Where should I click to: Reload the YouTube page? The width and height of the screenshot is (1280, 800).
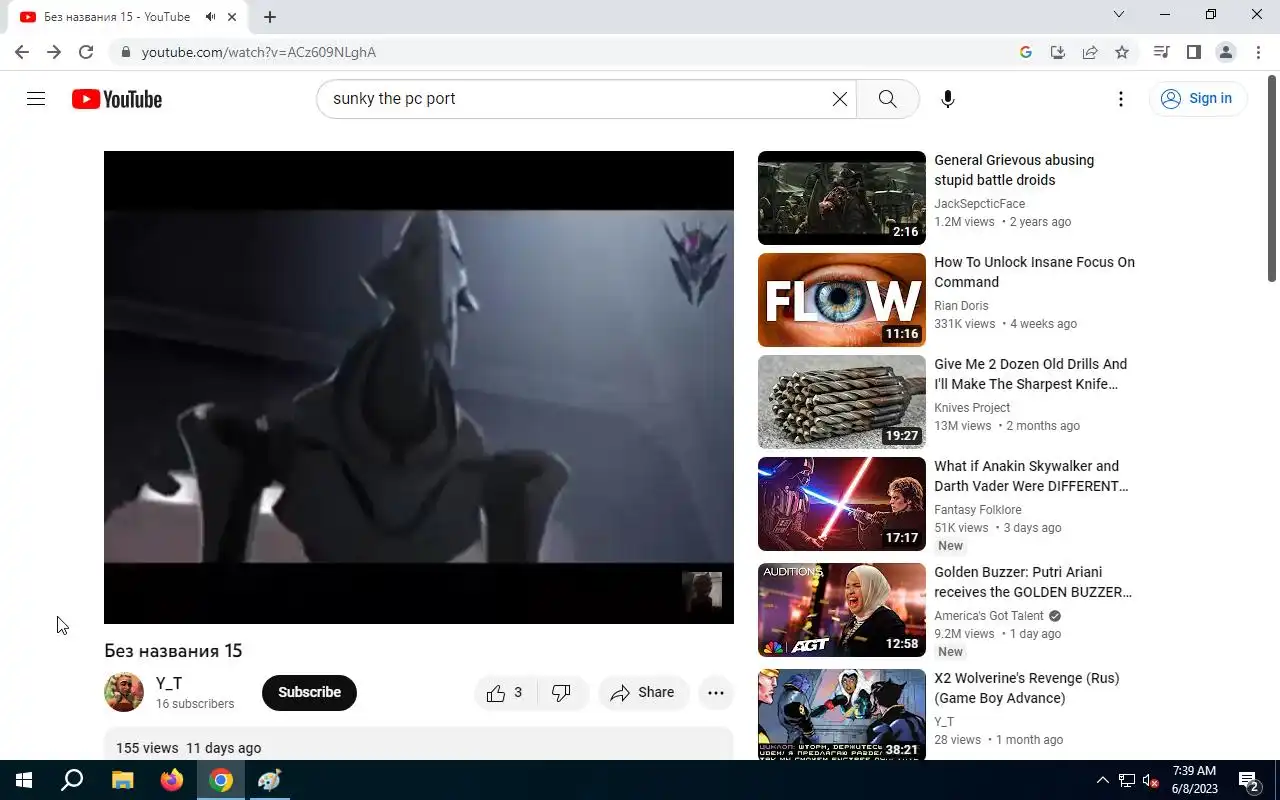click(86, 52)
